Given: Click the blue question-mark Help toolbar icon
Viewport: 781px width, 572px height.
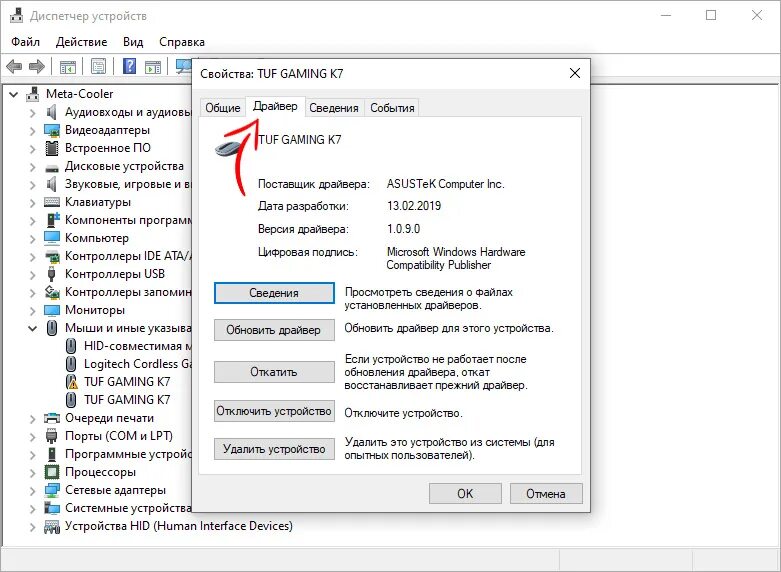Looking at the screenshot, I should [x=130, y=66].
